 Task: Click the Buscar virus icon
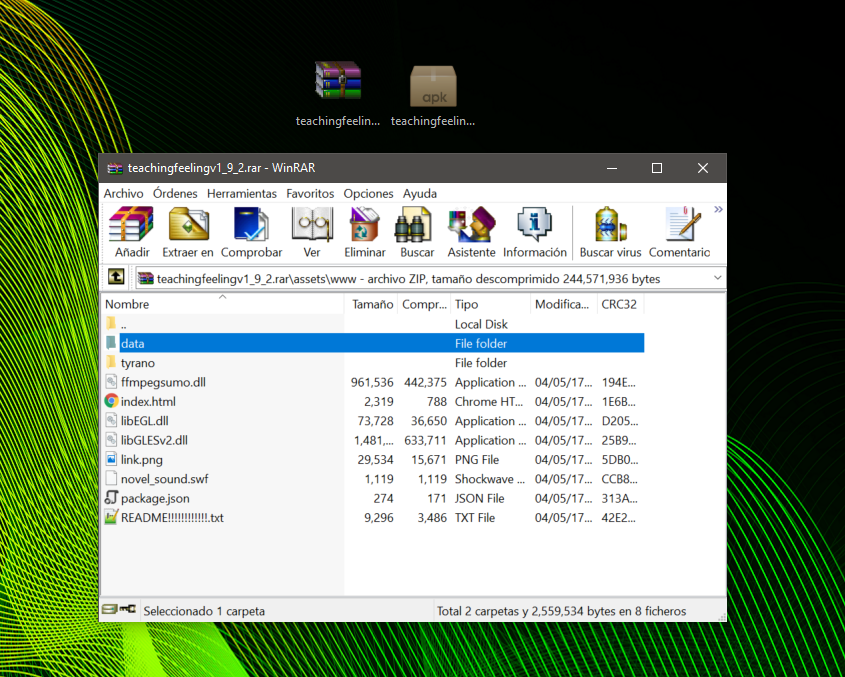click(x=610, y=232)
